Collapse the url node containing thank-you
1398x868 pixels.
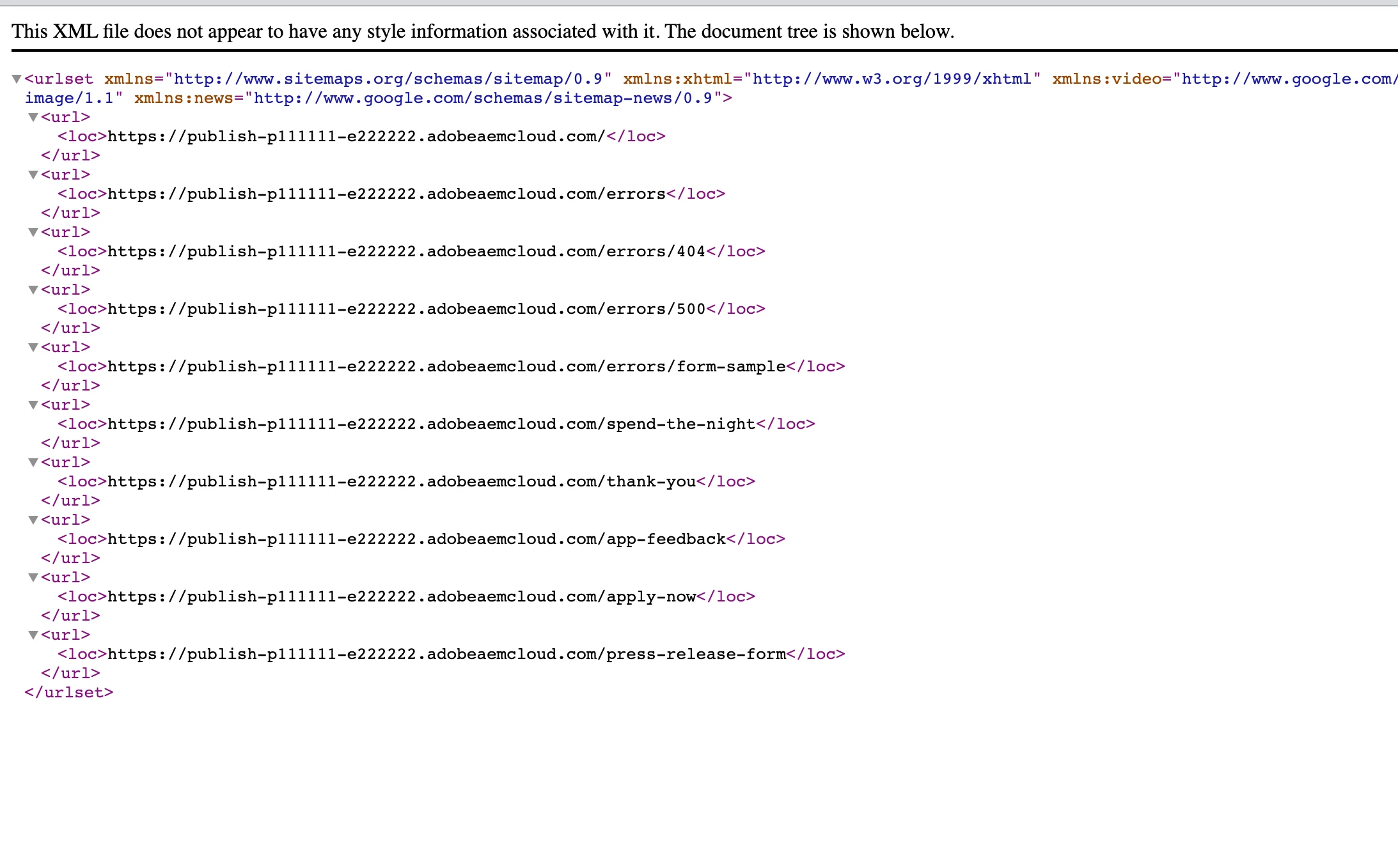[x=33, y=463]
